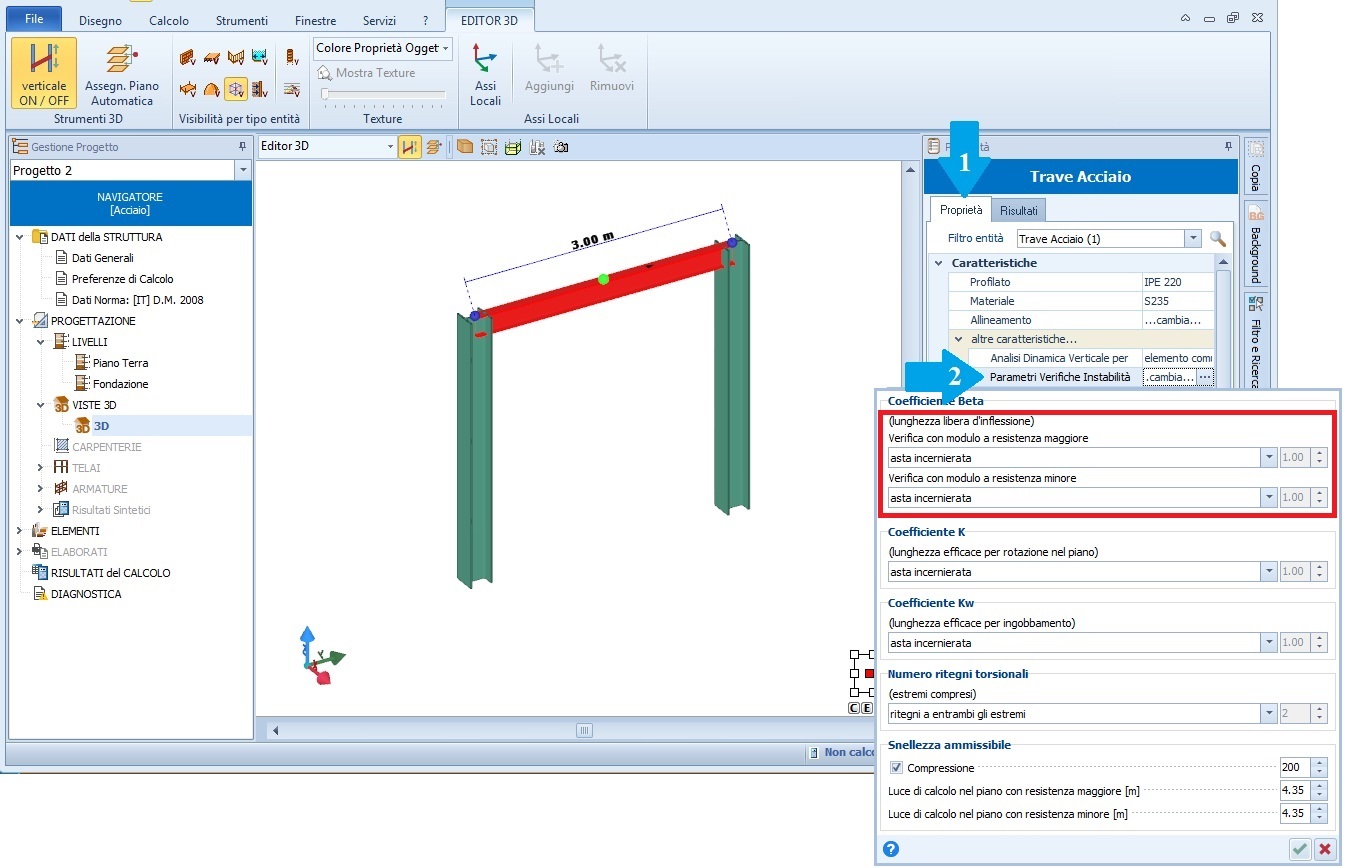Toggle the verticale ON / OFF tool
Image resolution: width=1345 pixels, height=868 pixels.
44,73
